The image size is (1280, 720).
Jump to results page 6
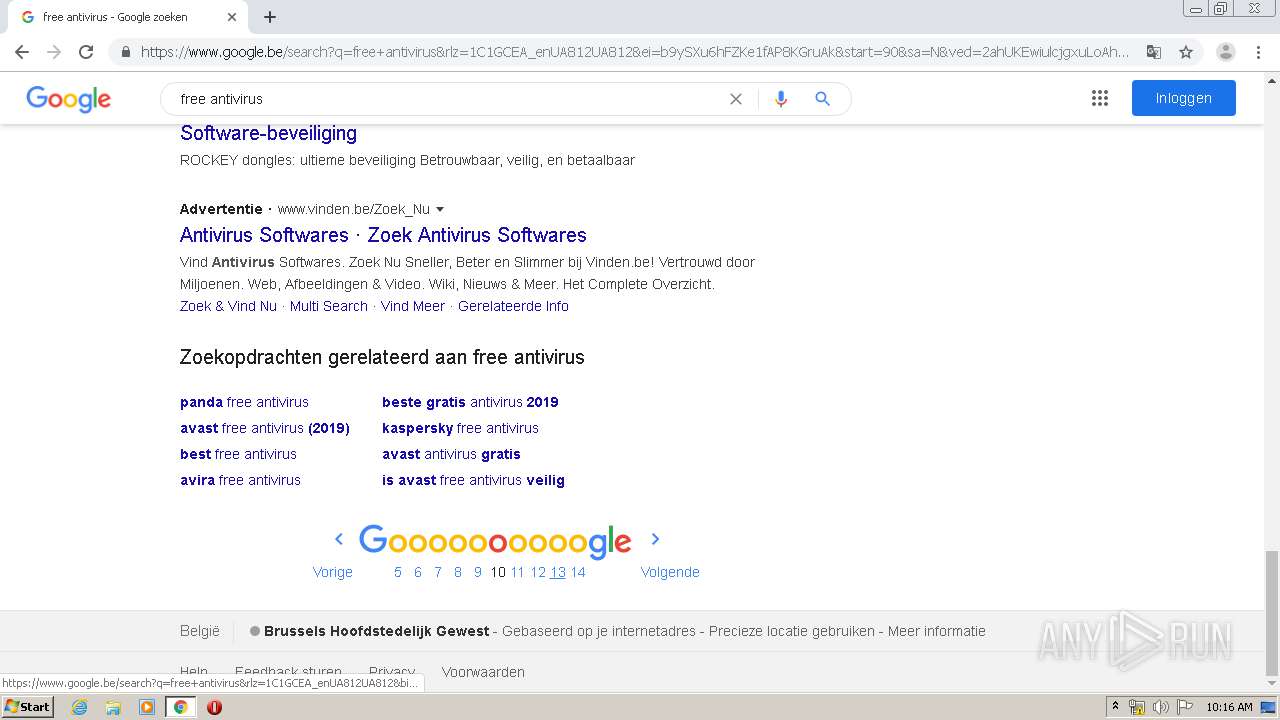[x=418, y=572]
